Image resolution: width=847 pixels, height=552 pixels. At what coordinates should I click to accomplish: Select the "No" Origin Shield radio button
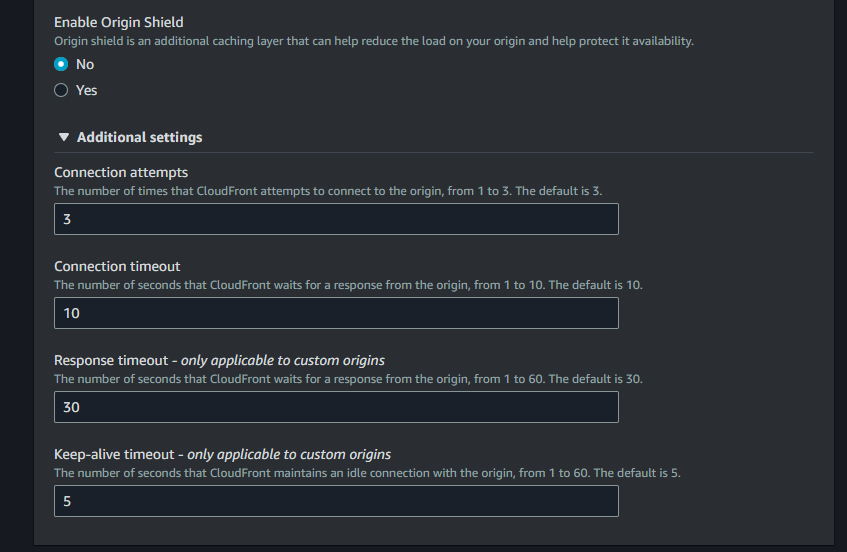pyautogui.click(x=61, y=64)
